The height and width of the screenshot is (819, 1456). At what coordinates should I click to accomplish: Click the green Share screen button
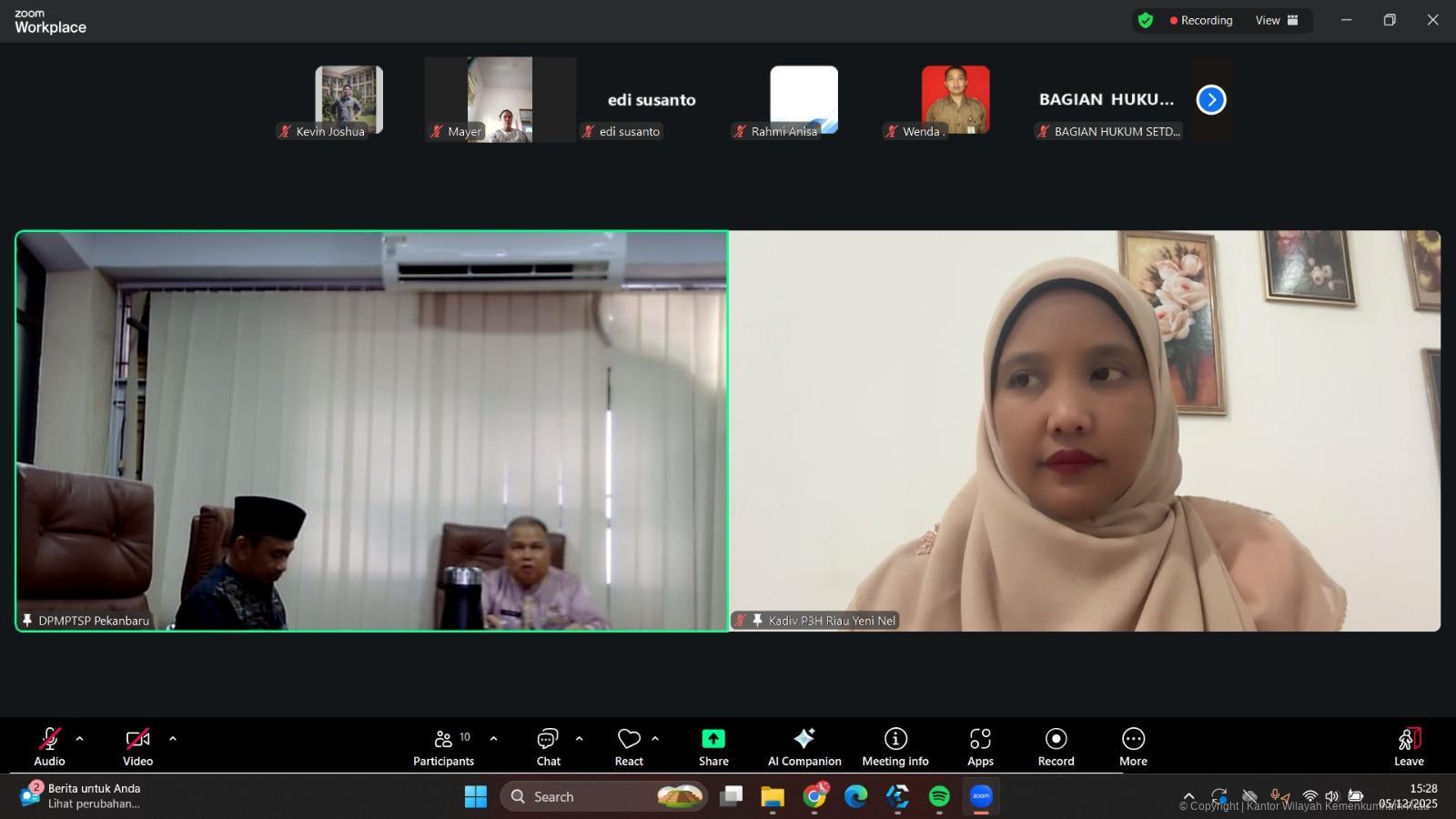click(x=713, y=746)
